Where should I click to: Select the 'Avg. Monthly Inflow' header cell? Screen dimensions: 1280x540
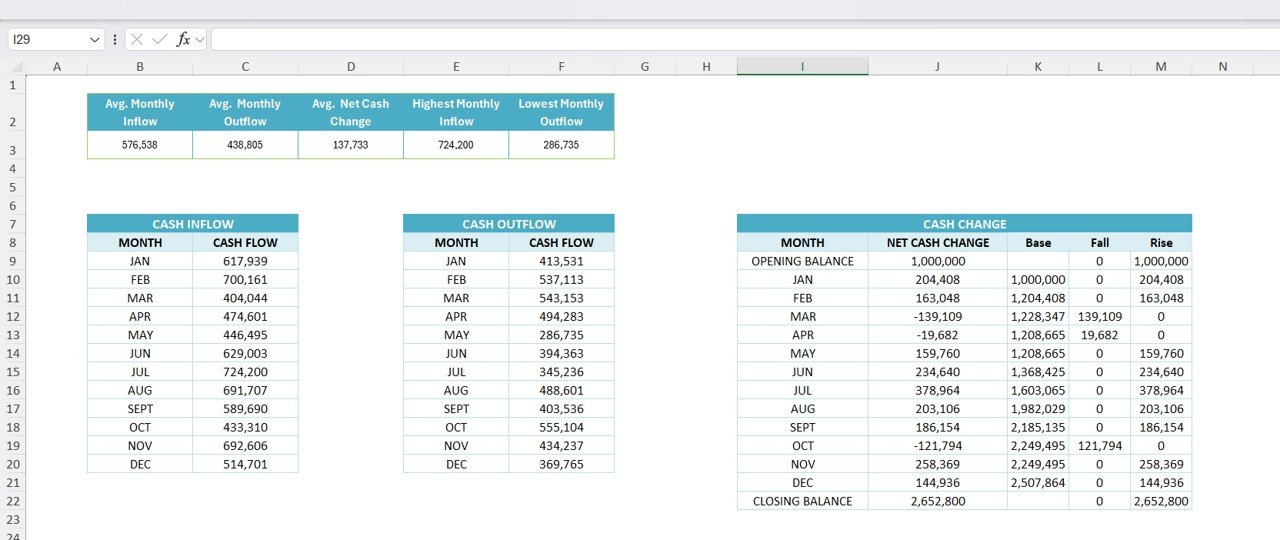[x=140, y=112]
